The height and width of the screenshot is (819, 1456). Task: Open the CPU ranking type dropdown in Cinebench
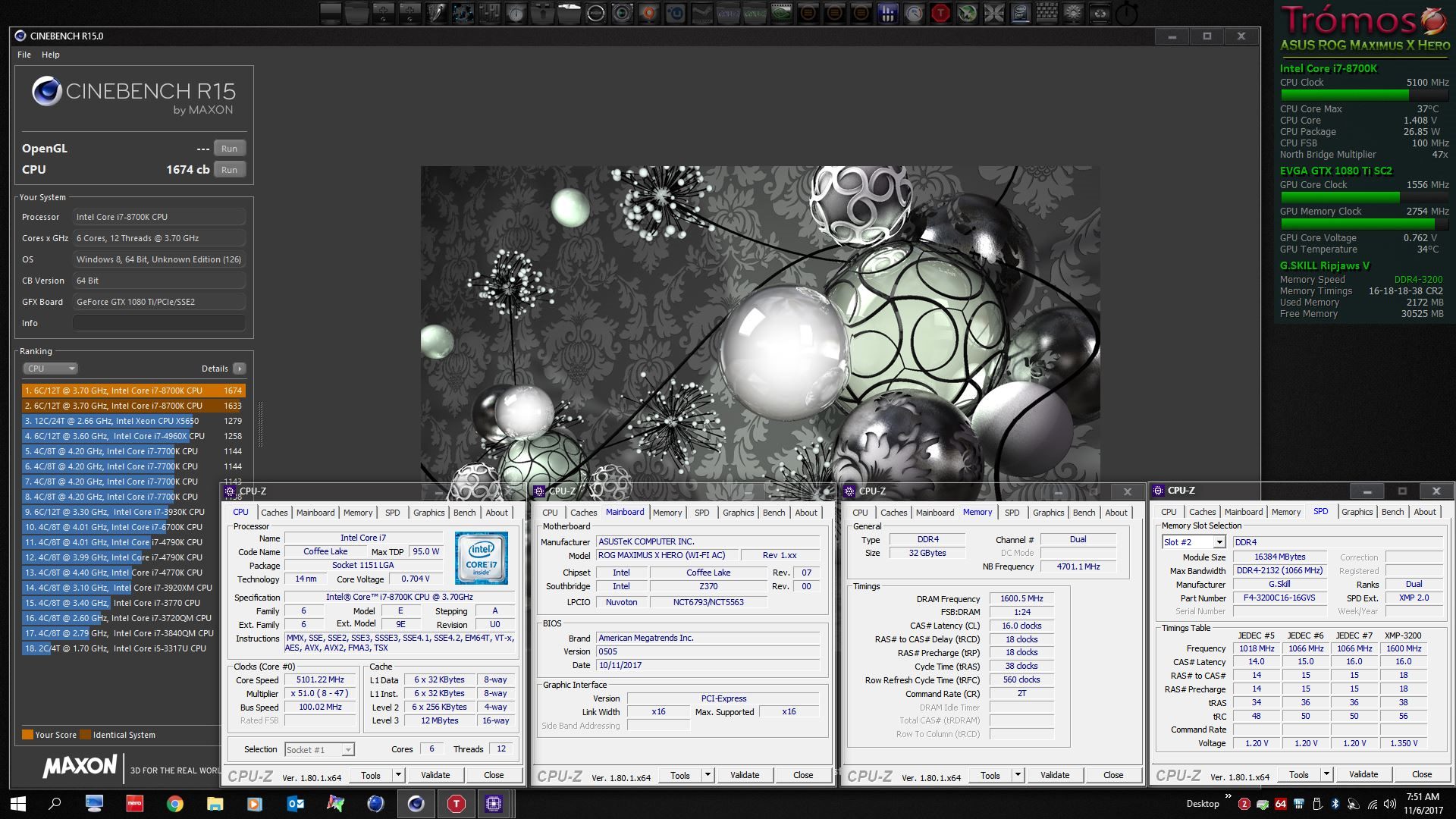(x=51, y=369)
